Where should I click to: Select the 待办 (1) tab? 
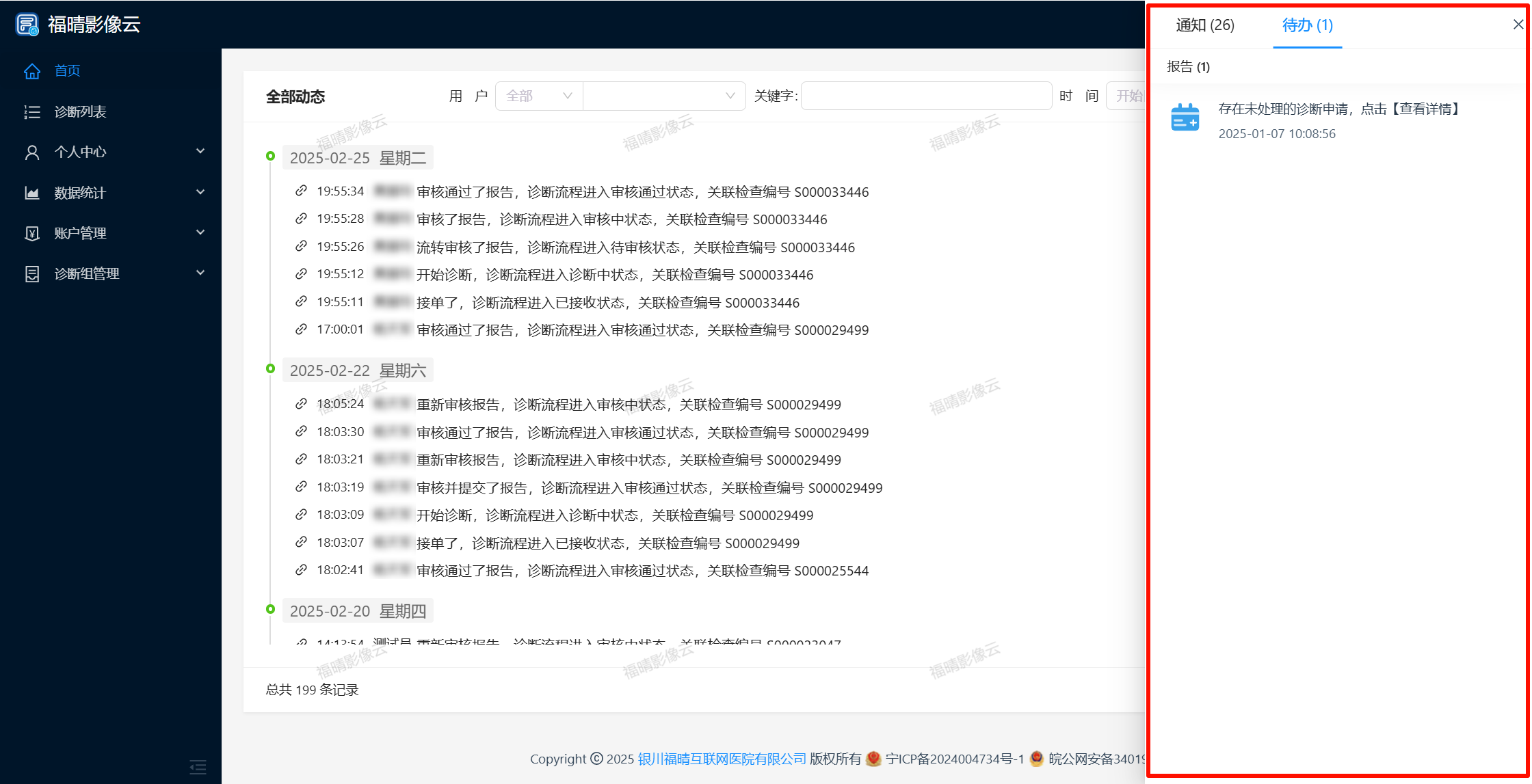tap(1307, 25)
